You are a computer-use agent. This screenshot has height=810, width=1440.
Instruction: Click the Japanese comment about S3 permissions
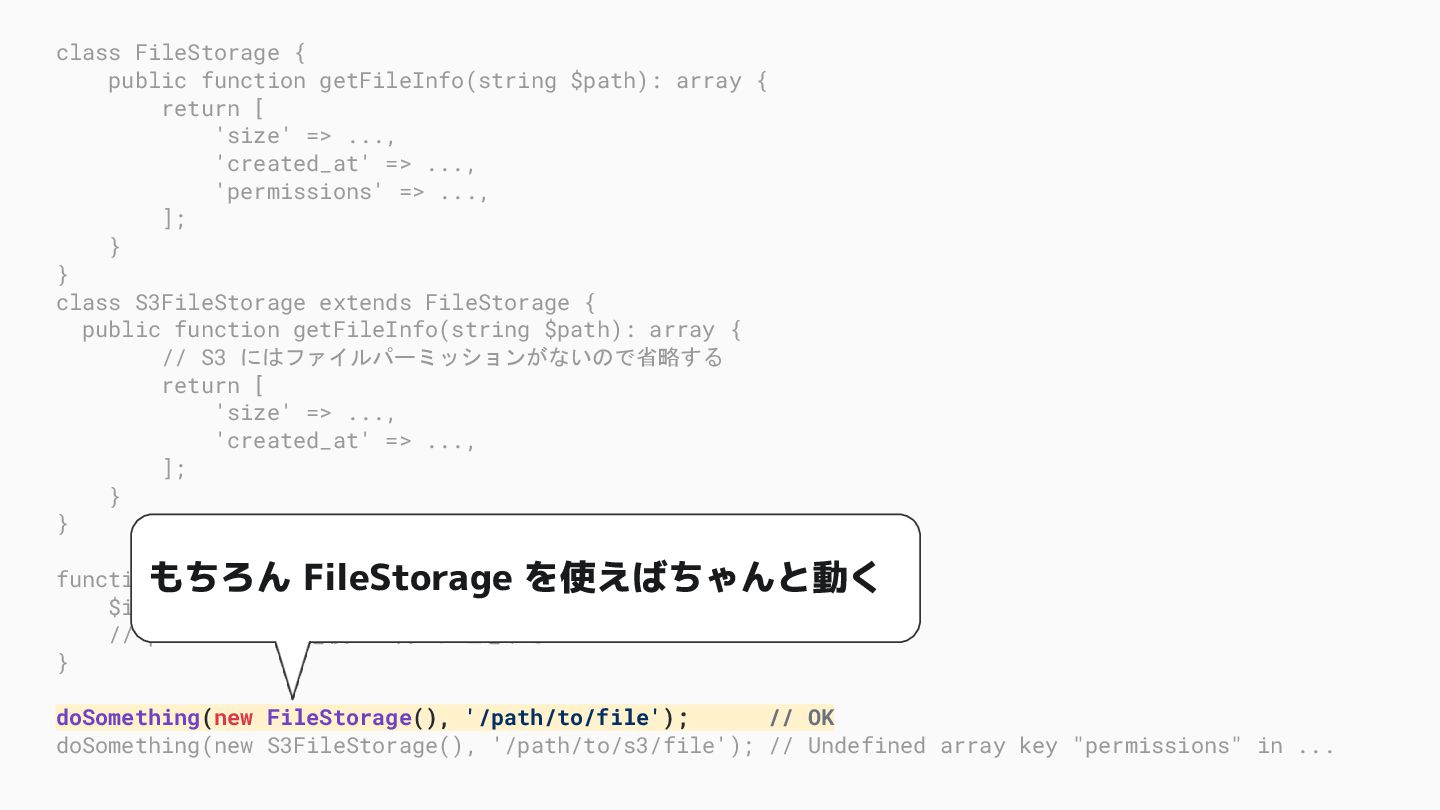pos(442,358)
